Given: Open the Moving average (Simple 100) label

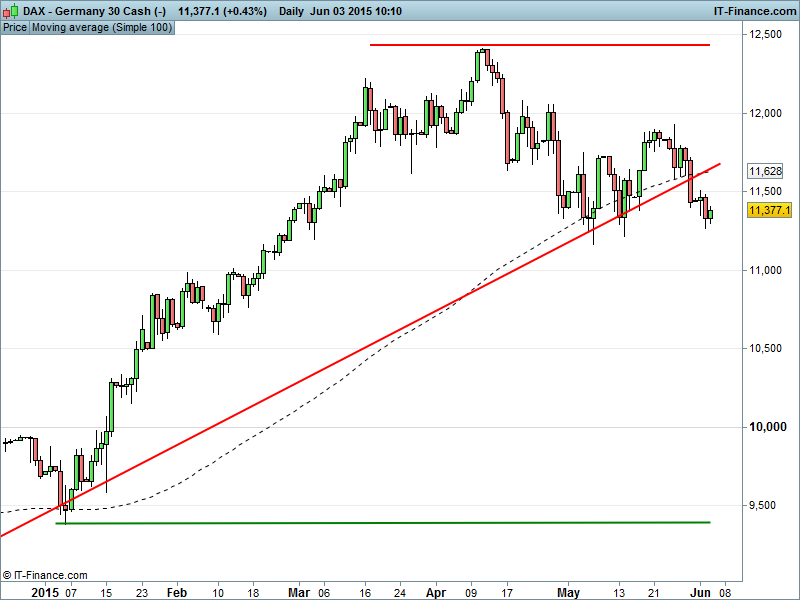Looking at the screenshot, I should [102, 28].
